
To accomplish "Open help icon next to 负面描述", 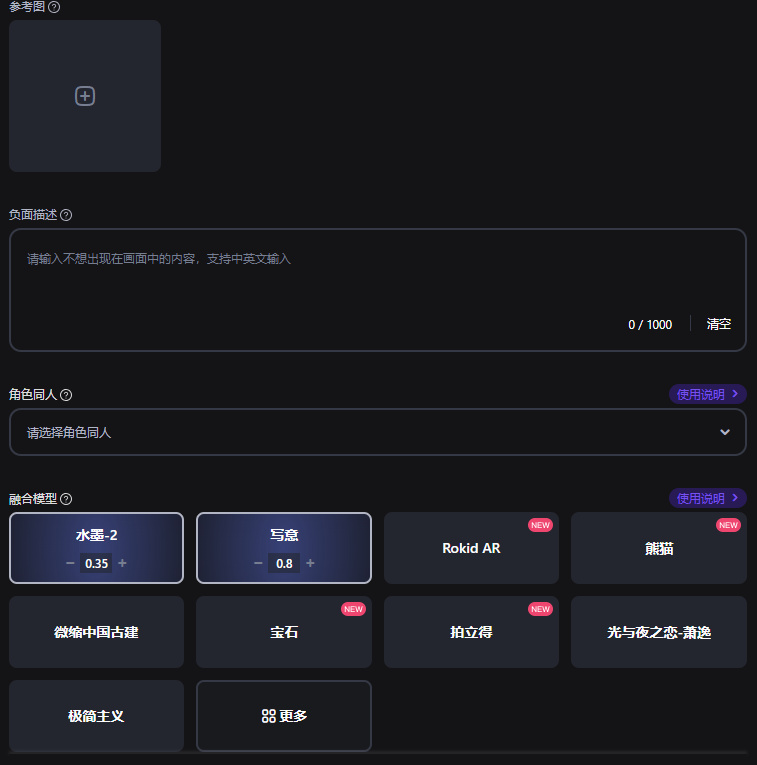I will 66,215.
